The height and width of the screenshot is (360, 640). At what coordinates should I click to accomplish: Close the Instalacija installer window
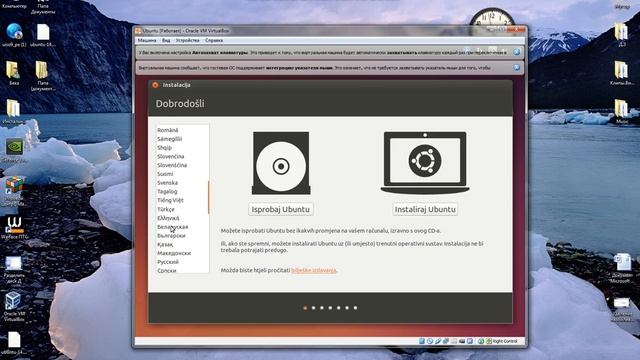[155, 85]
